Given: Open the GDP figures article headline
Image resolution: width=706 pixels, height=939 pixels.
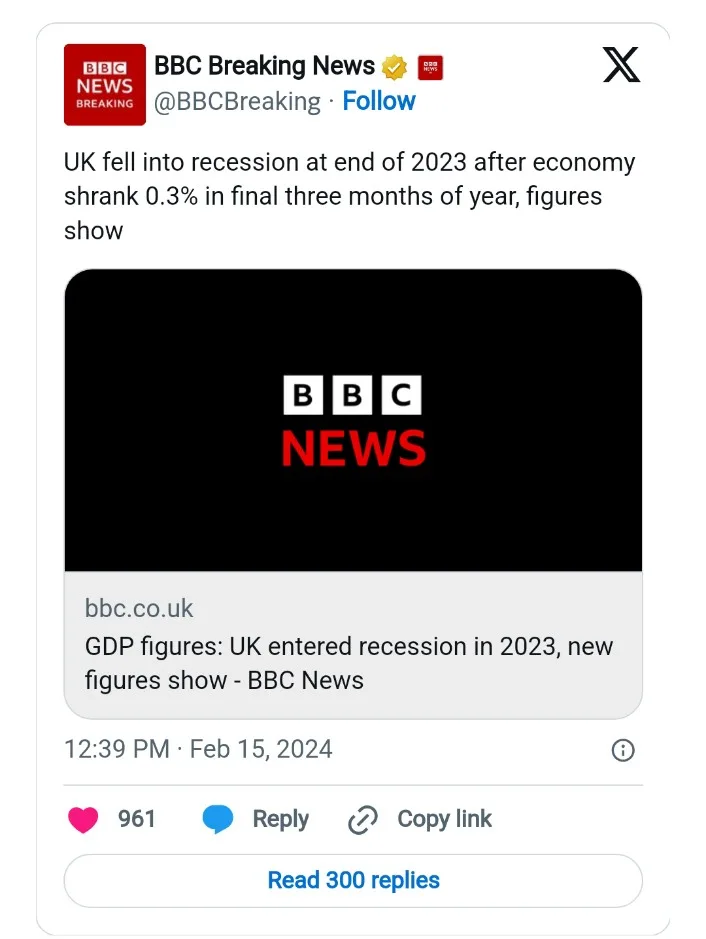Looking at the screenshot, I should coord(349,664).
